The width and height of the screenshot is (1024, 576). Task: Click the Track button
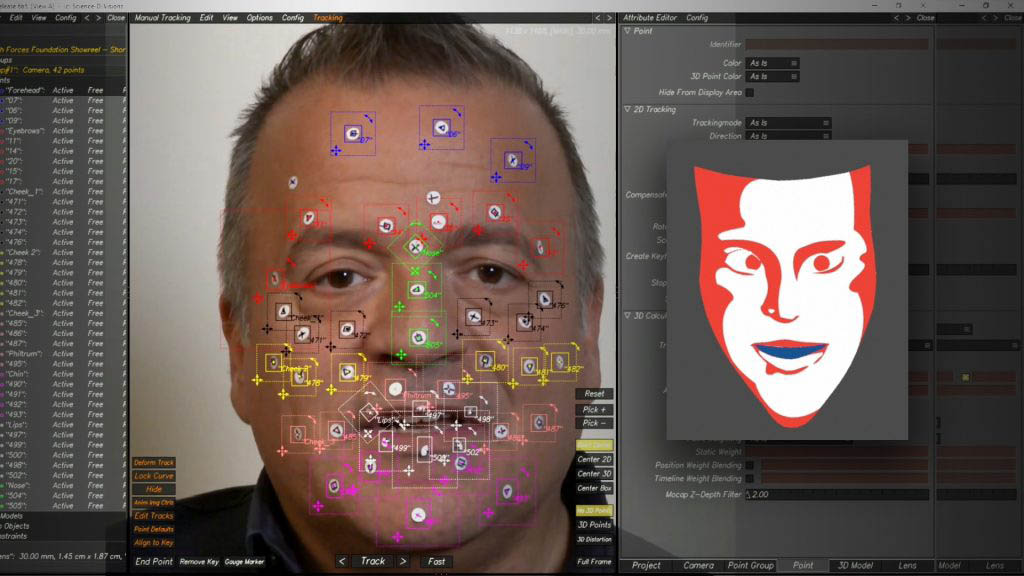[x=372, y=561]
